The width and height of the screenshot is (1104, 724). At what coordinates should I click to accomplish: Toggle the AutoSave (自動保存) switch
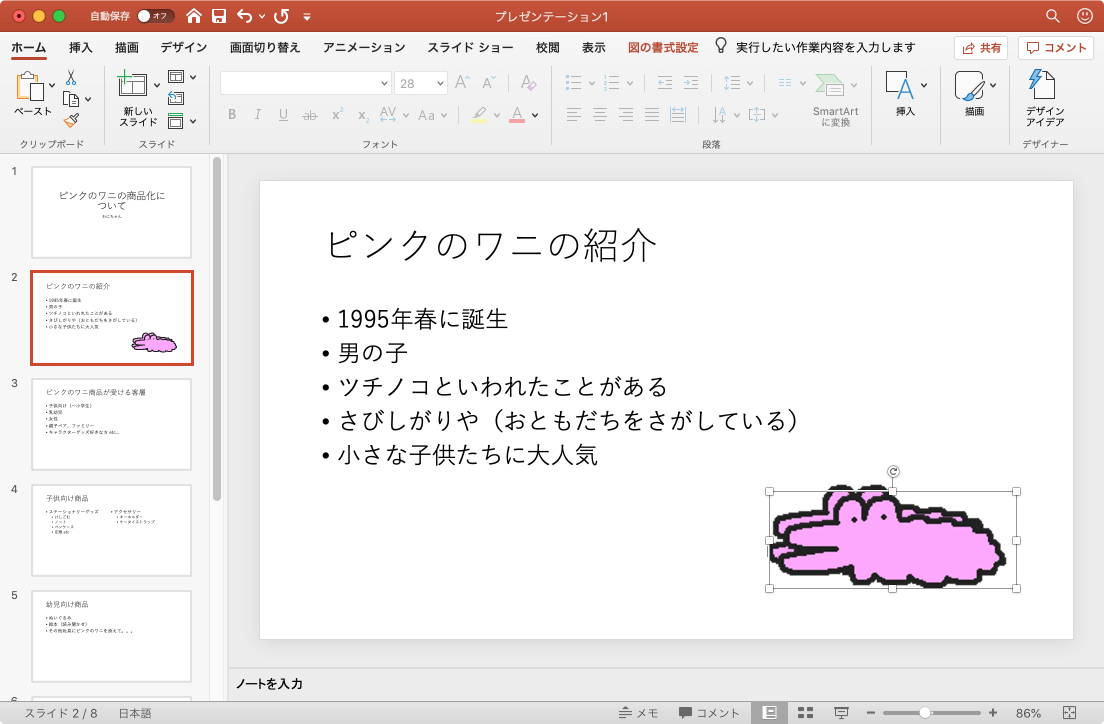pos(155,16)
